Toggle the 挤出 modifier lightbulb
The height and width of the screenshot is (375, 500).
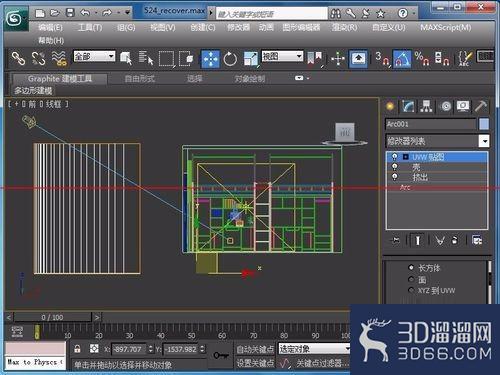point(395,176)
